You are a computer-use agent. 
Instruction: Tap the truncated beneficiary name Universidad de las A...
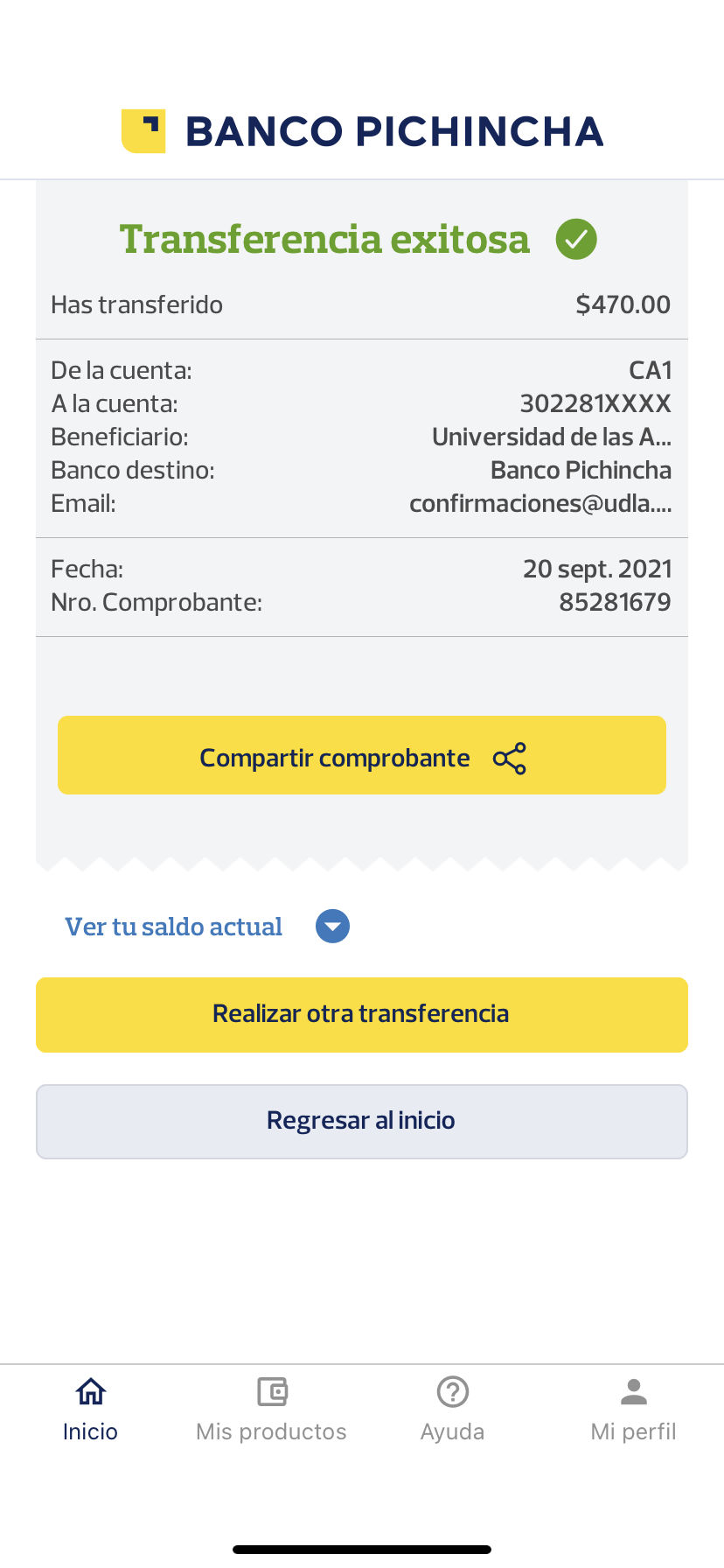coord(551,437)
